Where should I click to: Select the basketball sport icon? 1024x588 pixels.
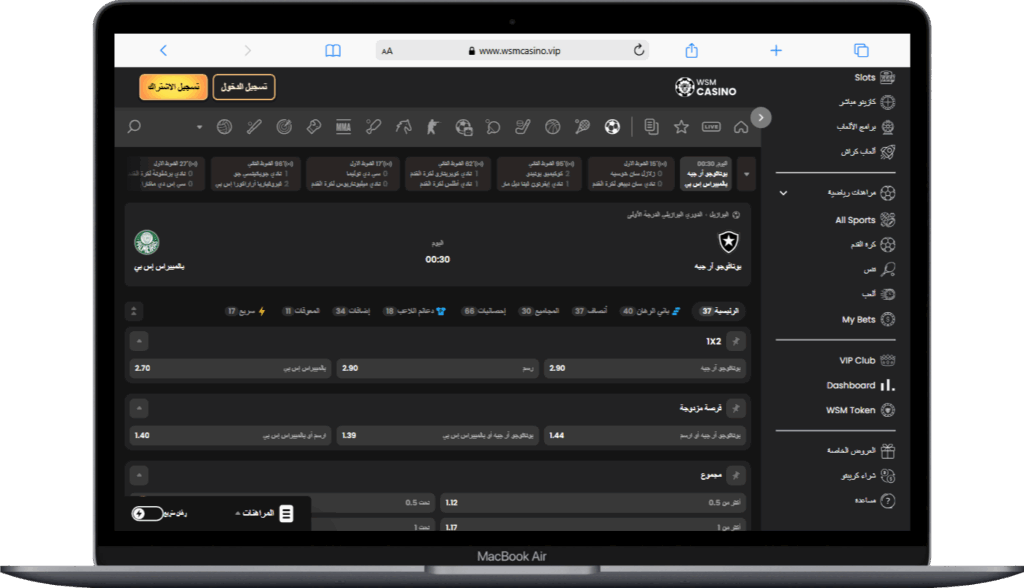coord(553,127)
